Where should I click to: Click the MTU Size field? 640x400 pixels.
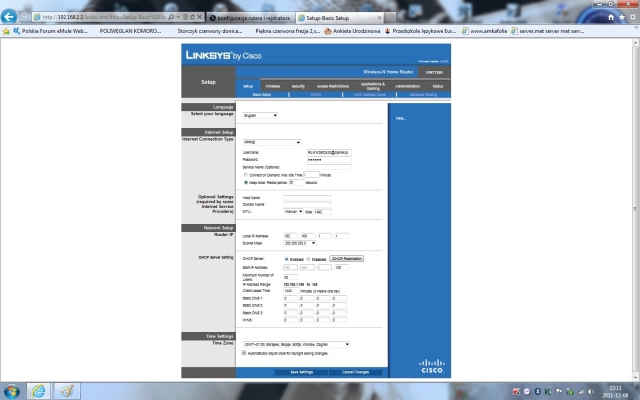(x=322, y=212)
